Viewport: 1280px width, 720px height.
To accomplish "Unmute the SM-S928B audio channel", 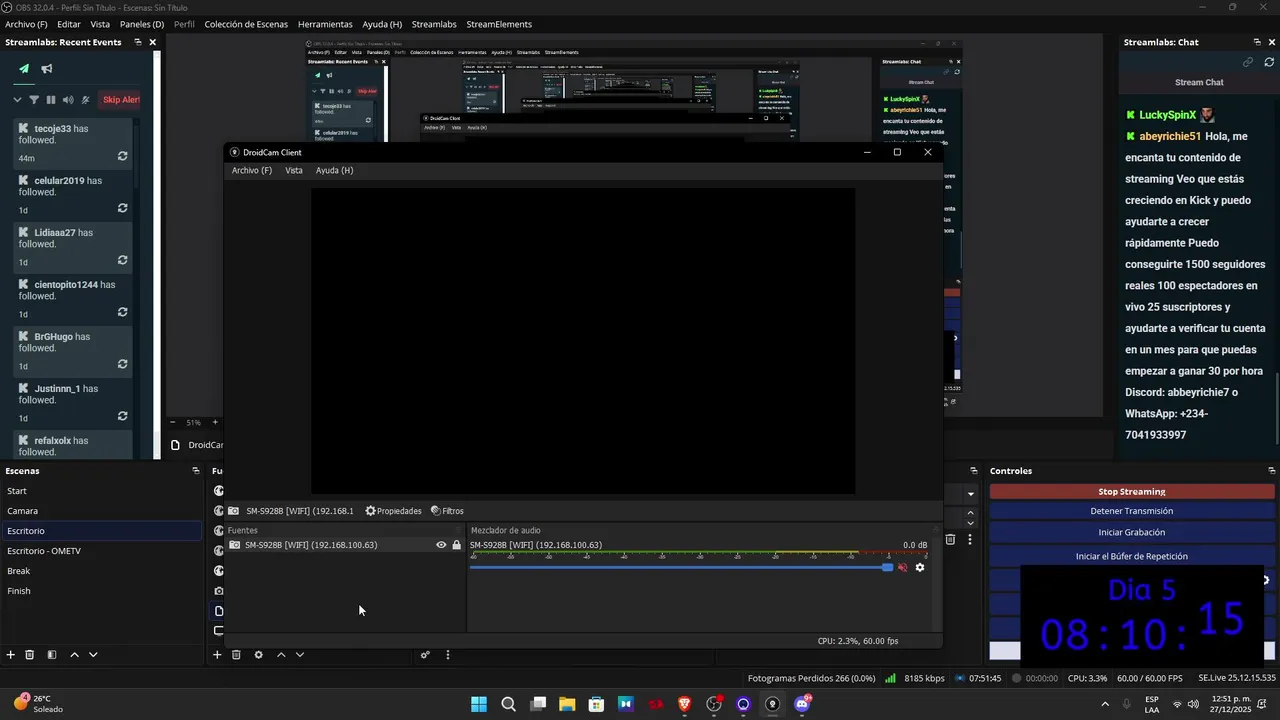I will 902,568.
